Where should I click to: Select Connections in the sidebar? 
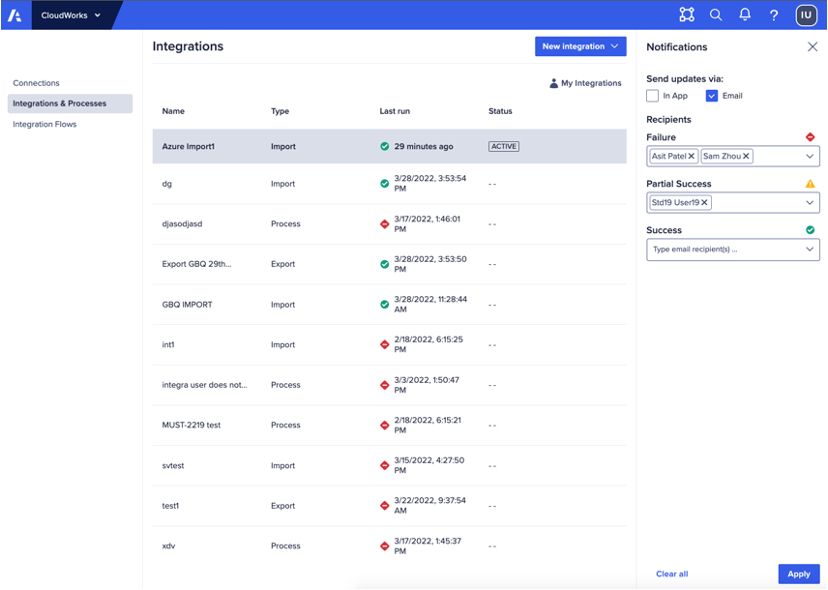pos(36,83)
